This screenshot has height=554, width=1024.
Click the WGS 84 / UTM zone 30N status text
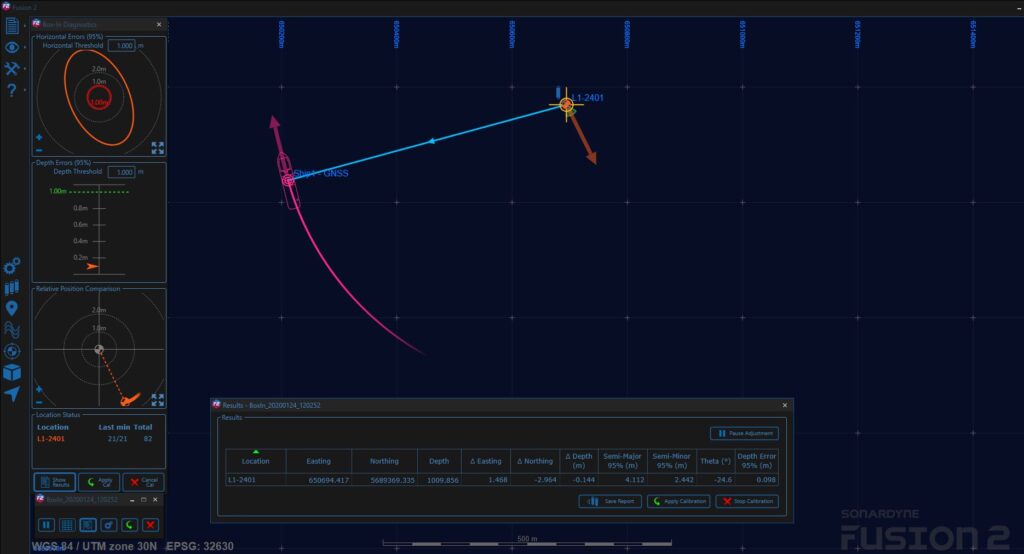94,546
